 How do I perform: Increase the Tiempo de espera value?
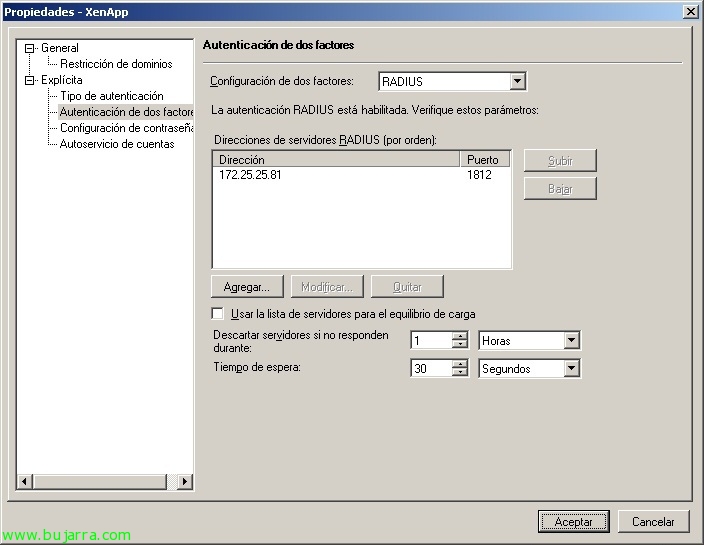(460, 364)
